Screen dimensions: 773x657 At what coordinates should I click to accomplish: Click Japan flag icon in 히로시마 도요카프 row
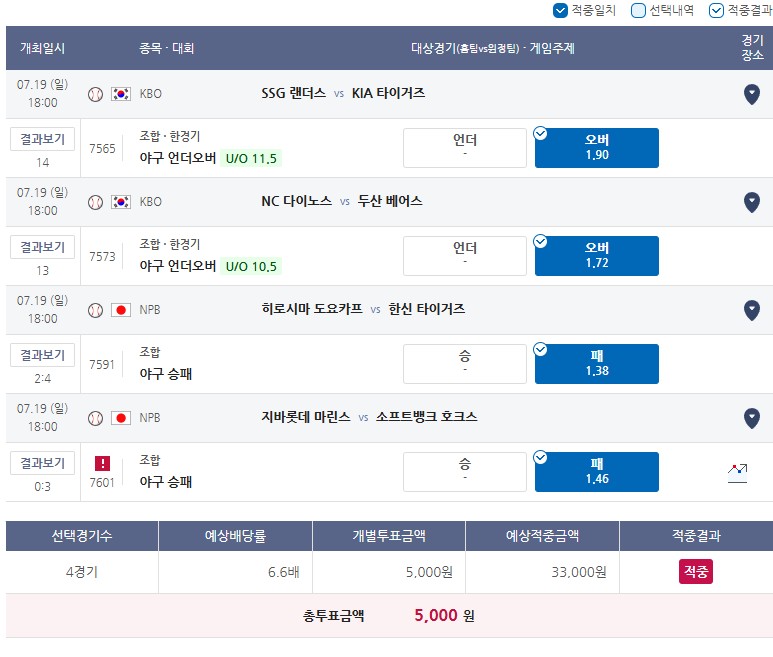(121, 310)
